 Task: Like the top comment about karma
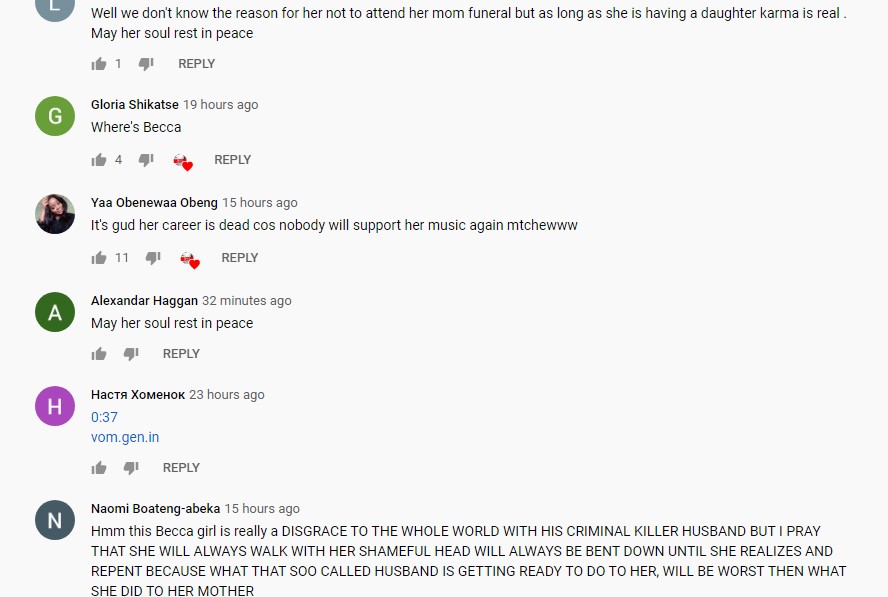(x=99, y=63)
